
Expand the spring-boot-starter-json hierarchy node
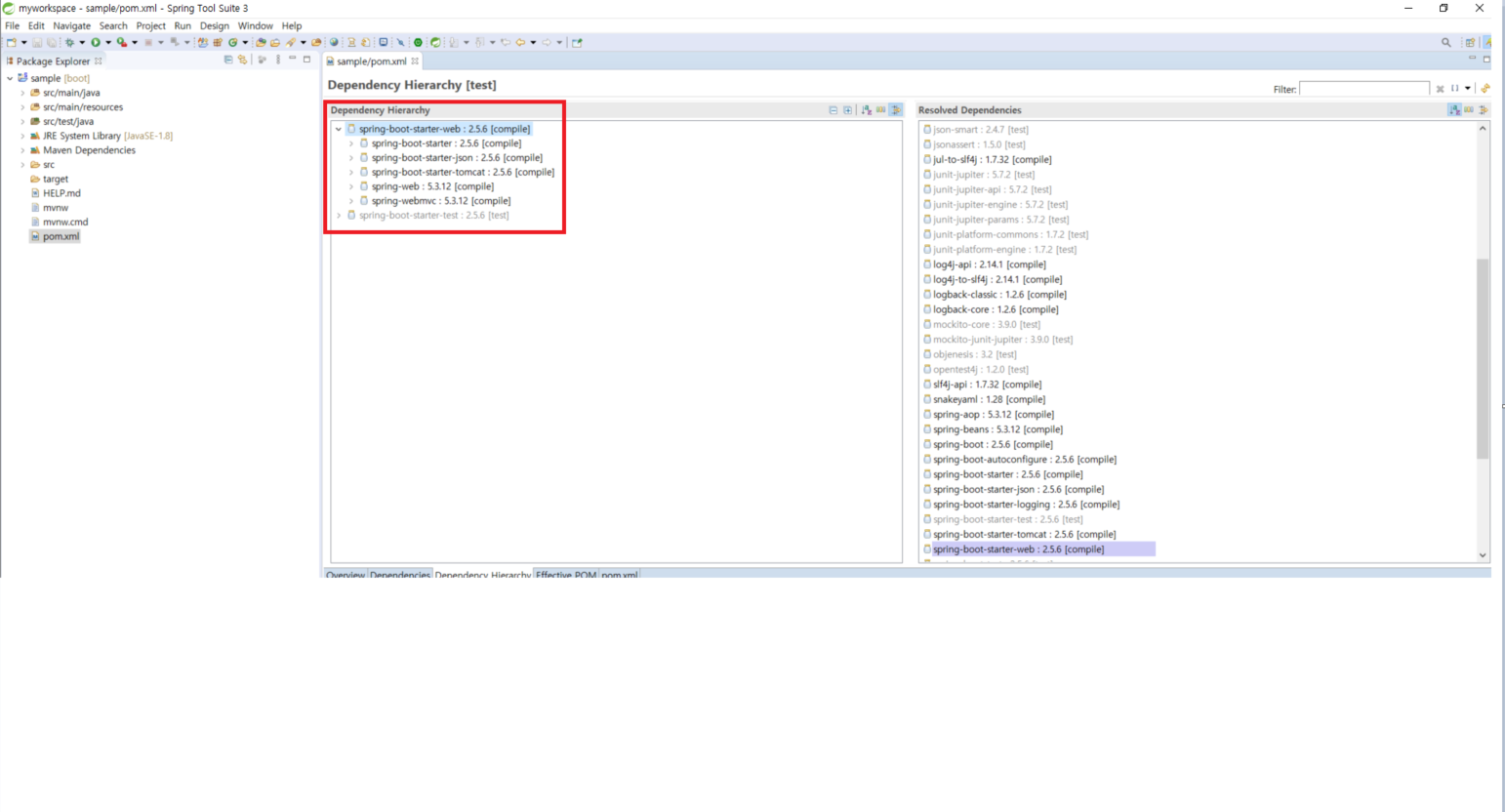coord(351,157)
